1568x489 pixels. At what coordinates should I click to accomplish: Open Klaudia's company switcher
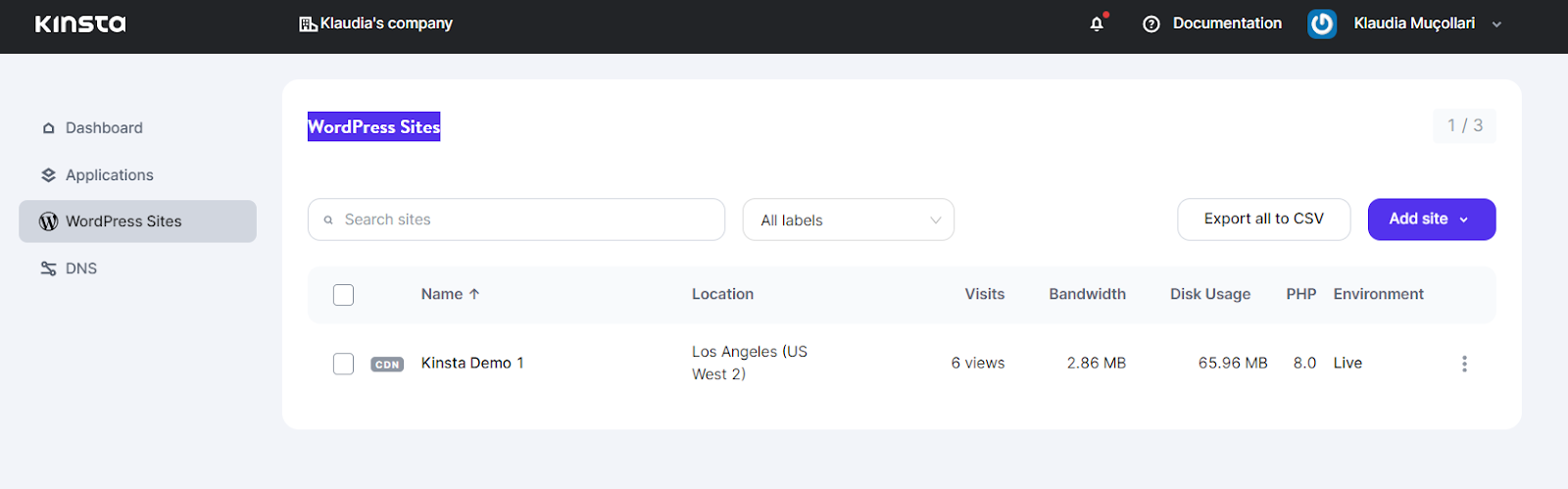(376, 24)
